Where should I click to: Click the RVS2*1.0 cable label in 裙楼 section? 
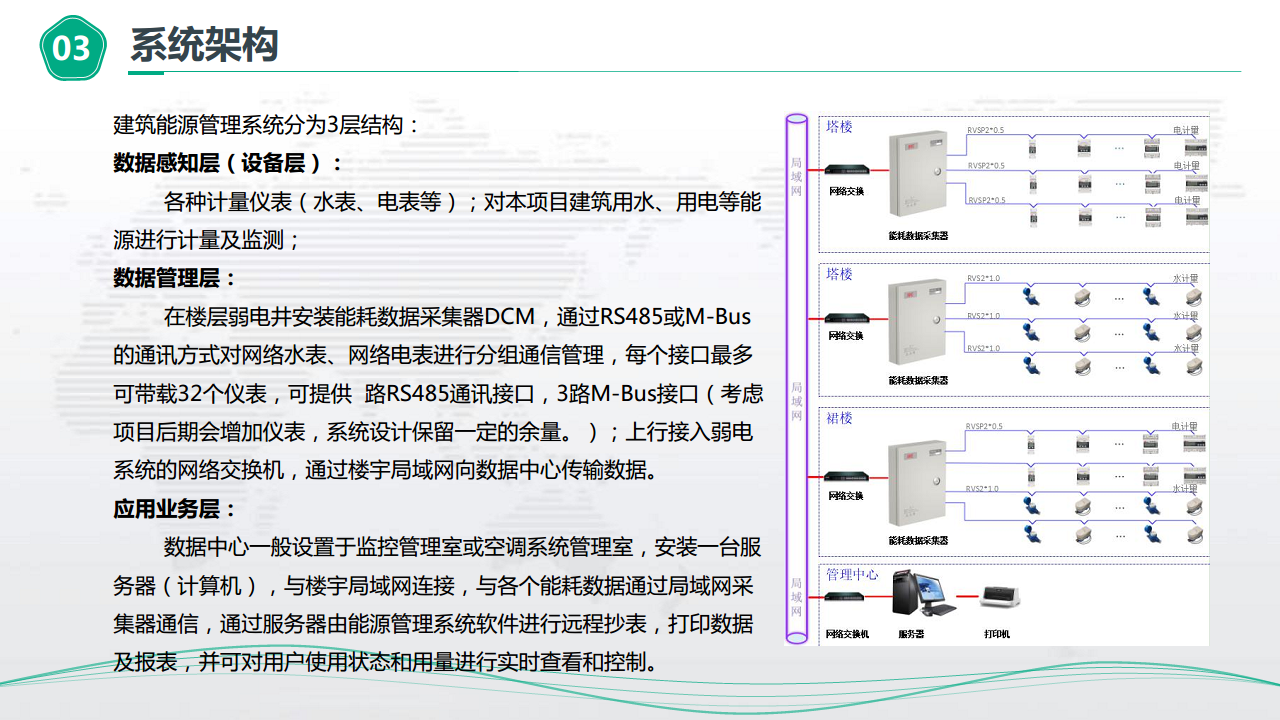[x=983, y=489]
